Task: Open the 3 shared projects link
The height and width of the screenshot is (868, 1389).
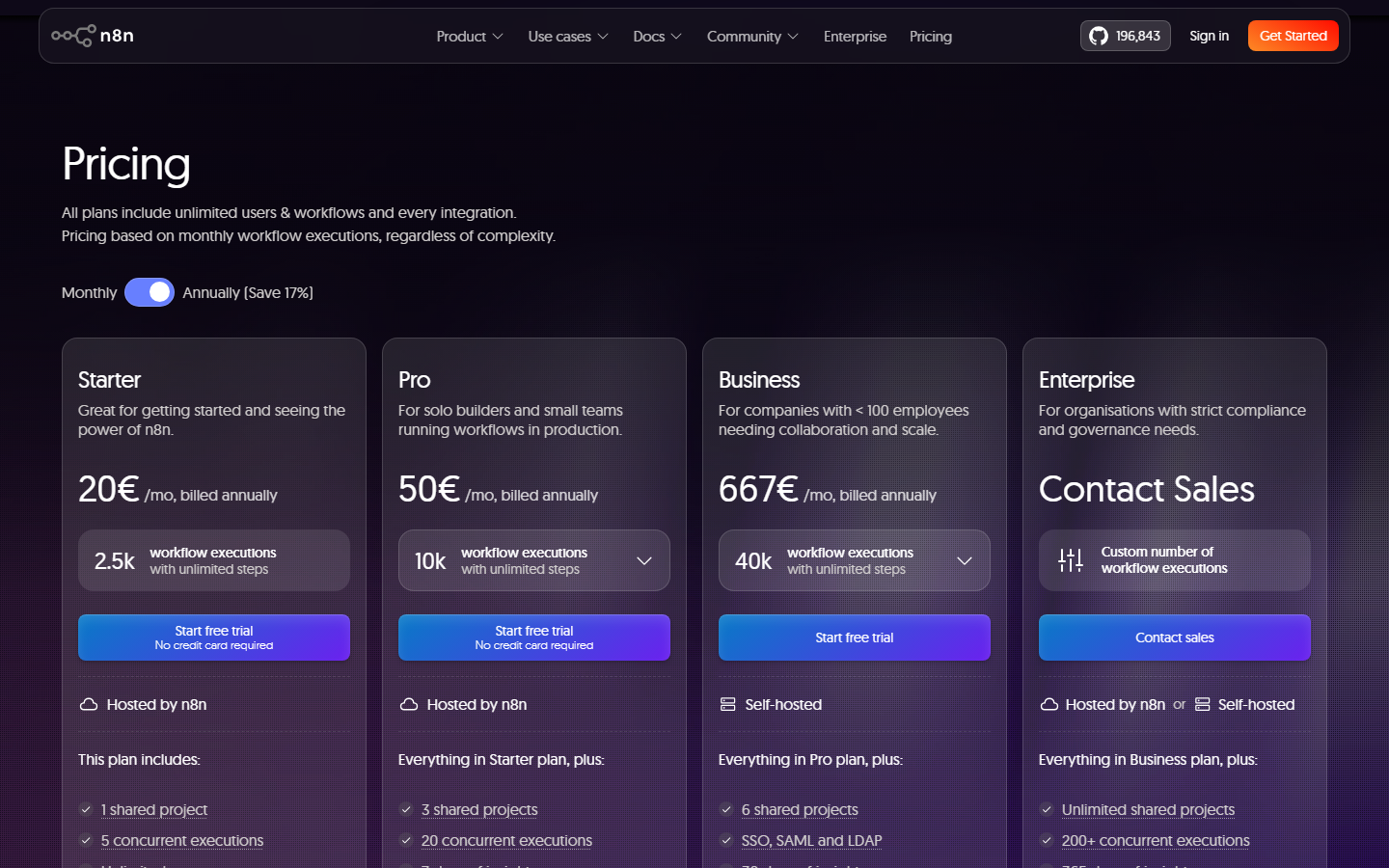Action: 479,810
